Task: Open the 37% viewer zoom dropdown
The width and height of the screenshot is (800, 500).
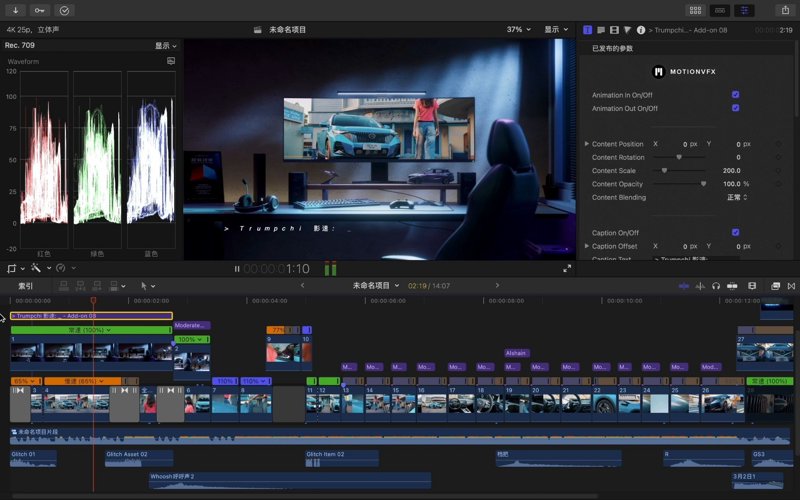Action: click(518, 30)
